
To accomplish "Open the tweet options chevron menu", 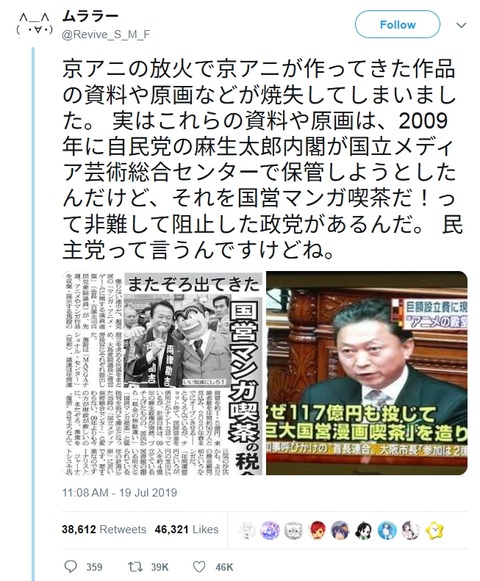I will pos(461,25).
